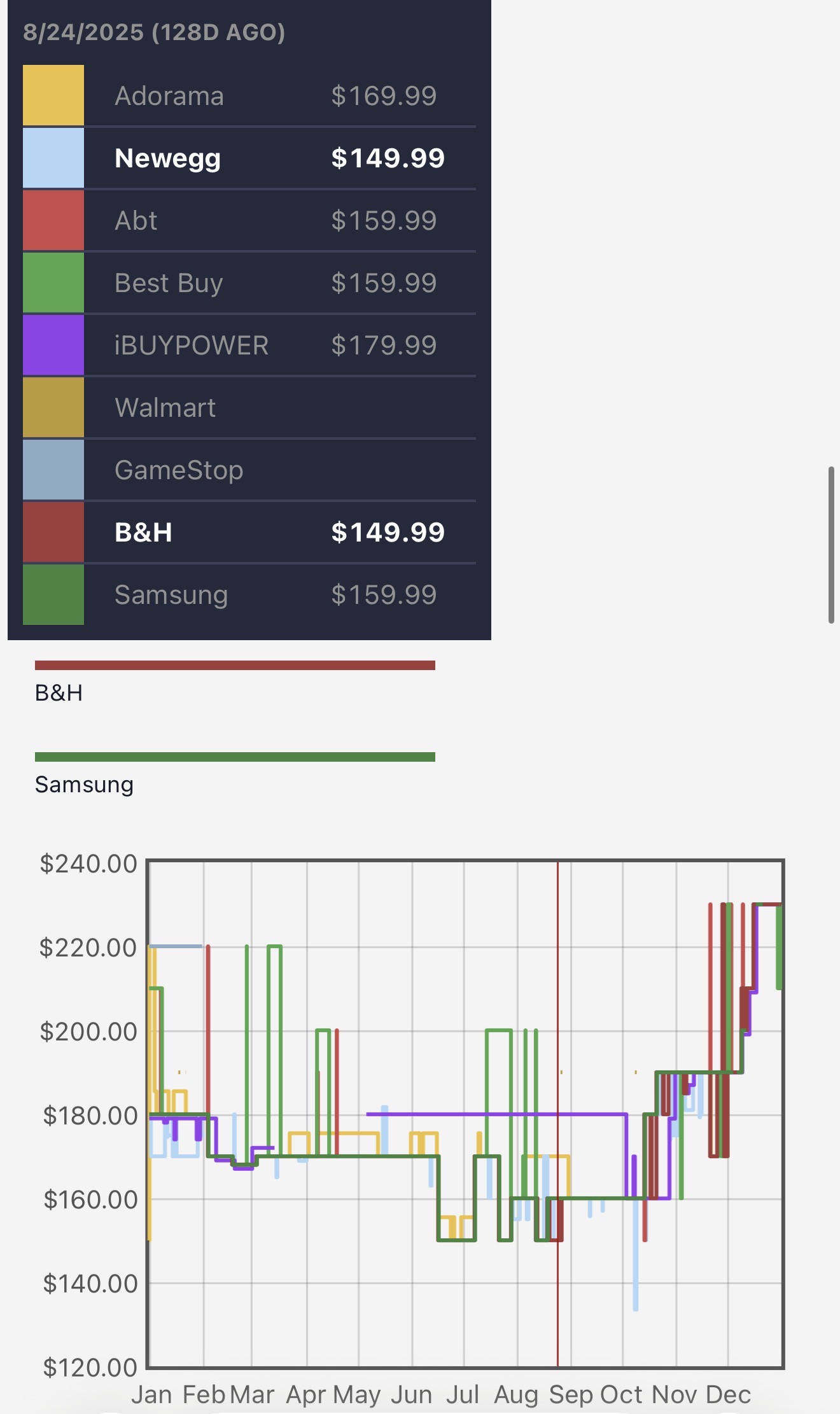840x1414 pixels.
Task: Tap the tan Walmart color swatch
Action: click(53, 407)
